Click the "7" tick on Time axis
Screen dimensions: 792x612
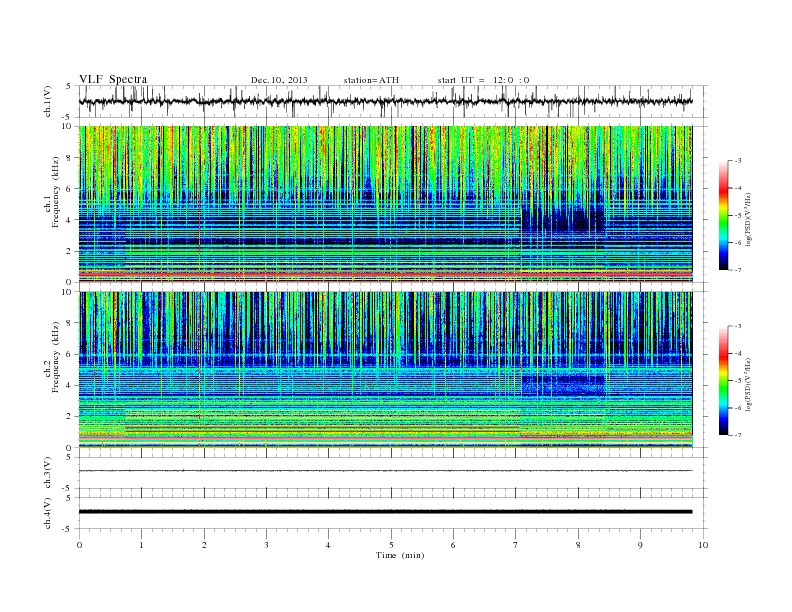point(516,545)
